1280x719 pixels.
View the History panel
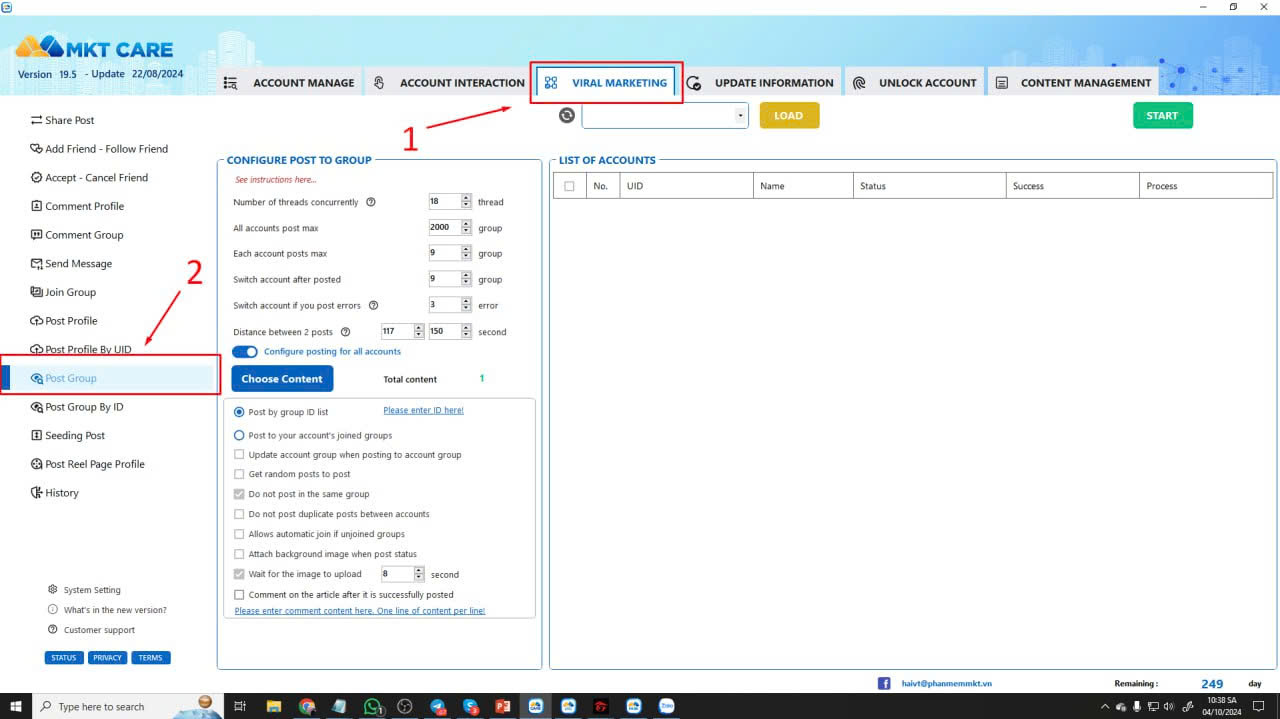click(x=61, y=492)
